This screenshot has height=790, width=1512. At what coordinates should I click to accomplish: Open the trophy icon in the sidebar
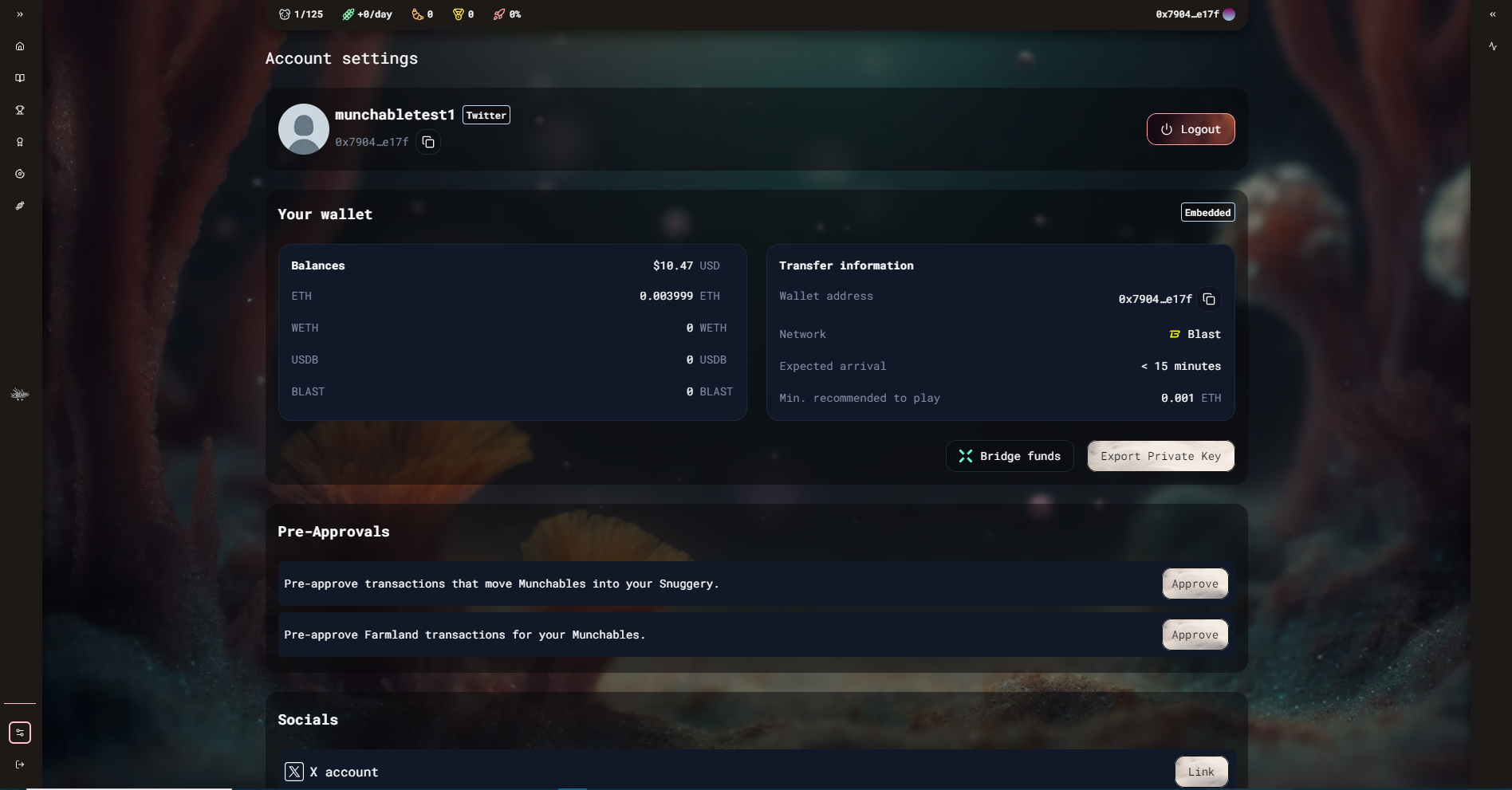point(20,110)
